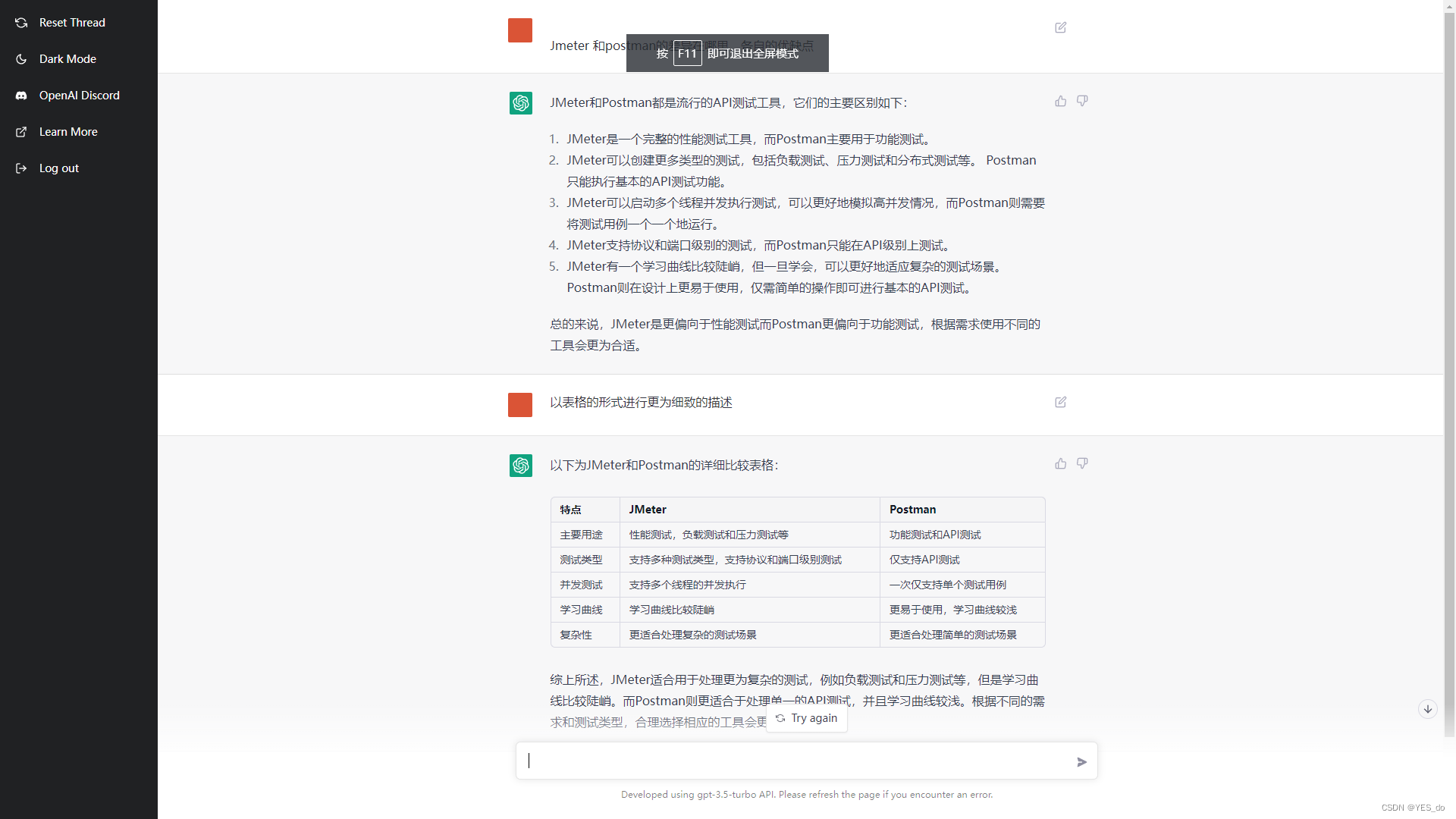This screenshot has width=1456, height=819.
Task: Click the text '以下为JMeter和Postman的详细比较表格:'
Action: click(664, 465)
